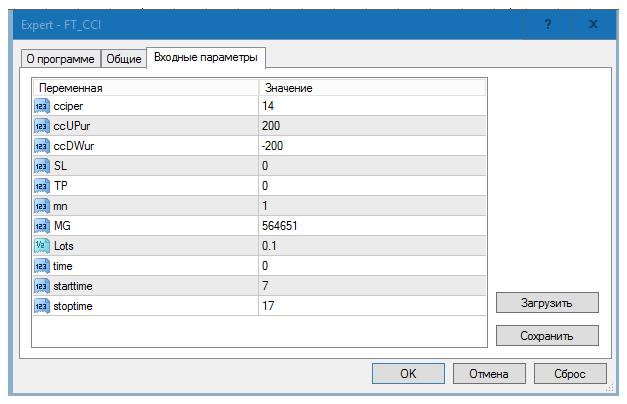The width and height of the screenshot is (627, 404).
Task: Click the double-type icon beside Lots
Action: 42,246
